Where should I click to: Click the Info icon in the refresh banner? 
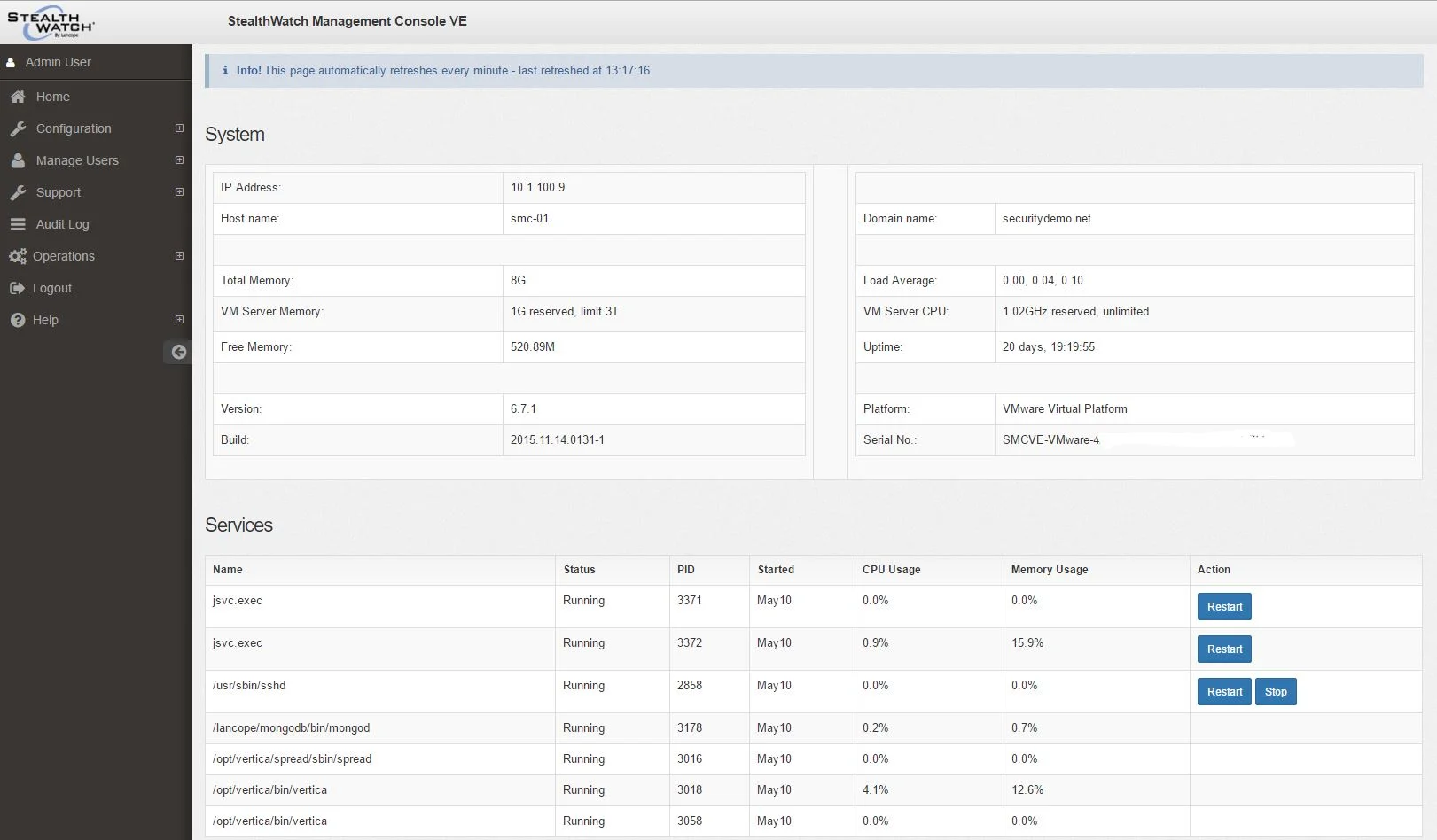point(225,70)
